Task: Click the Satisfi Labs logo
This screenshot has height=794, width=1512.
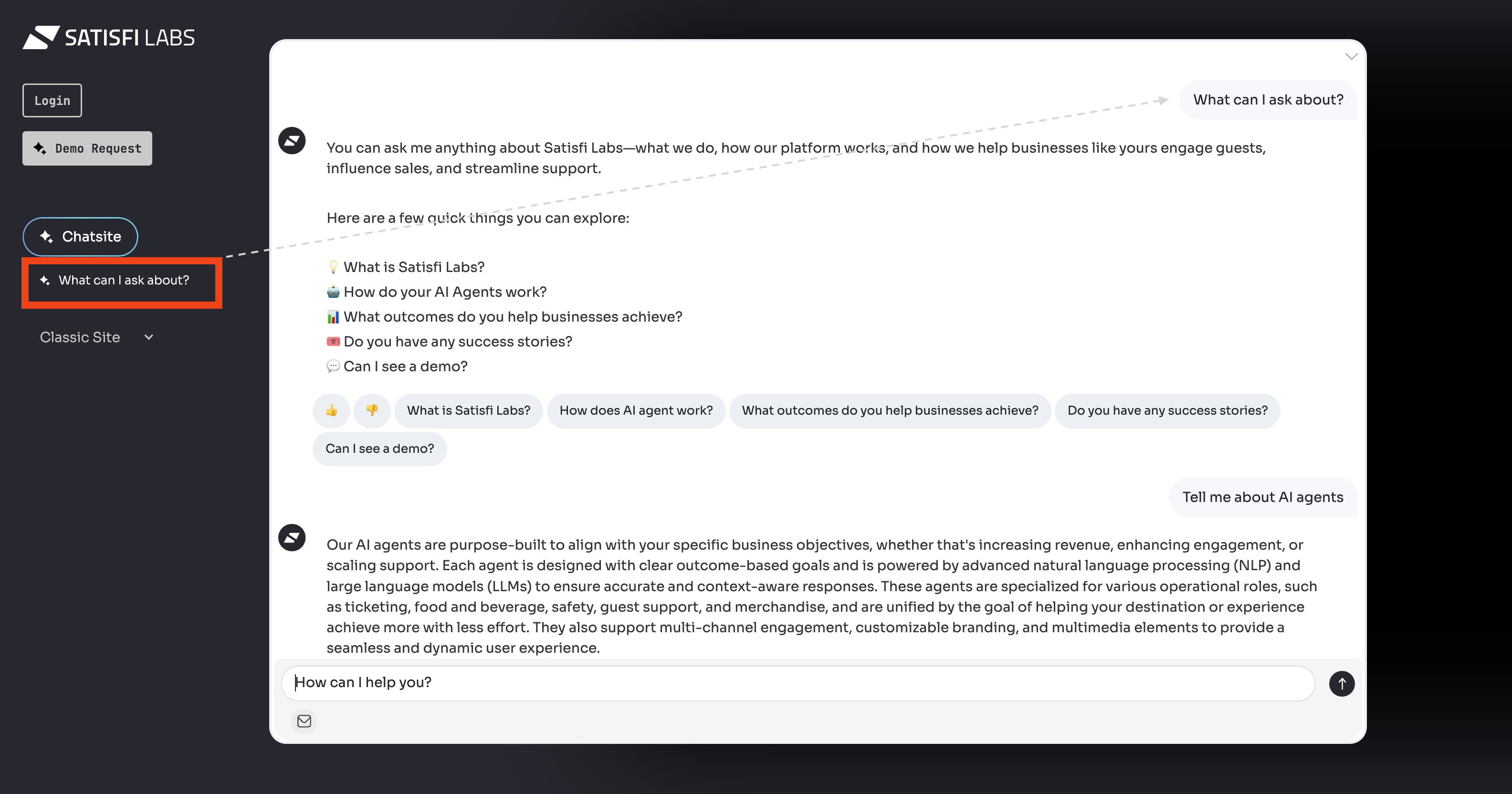Action: [109, 38]
